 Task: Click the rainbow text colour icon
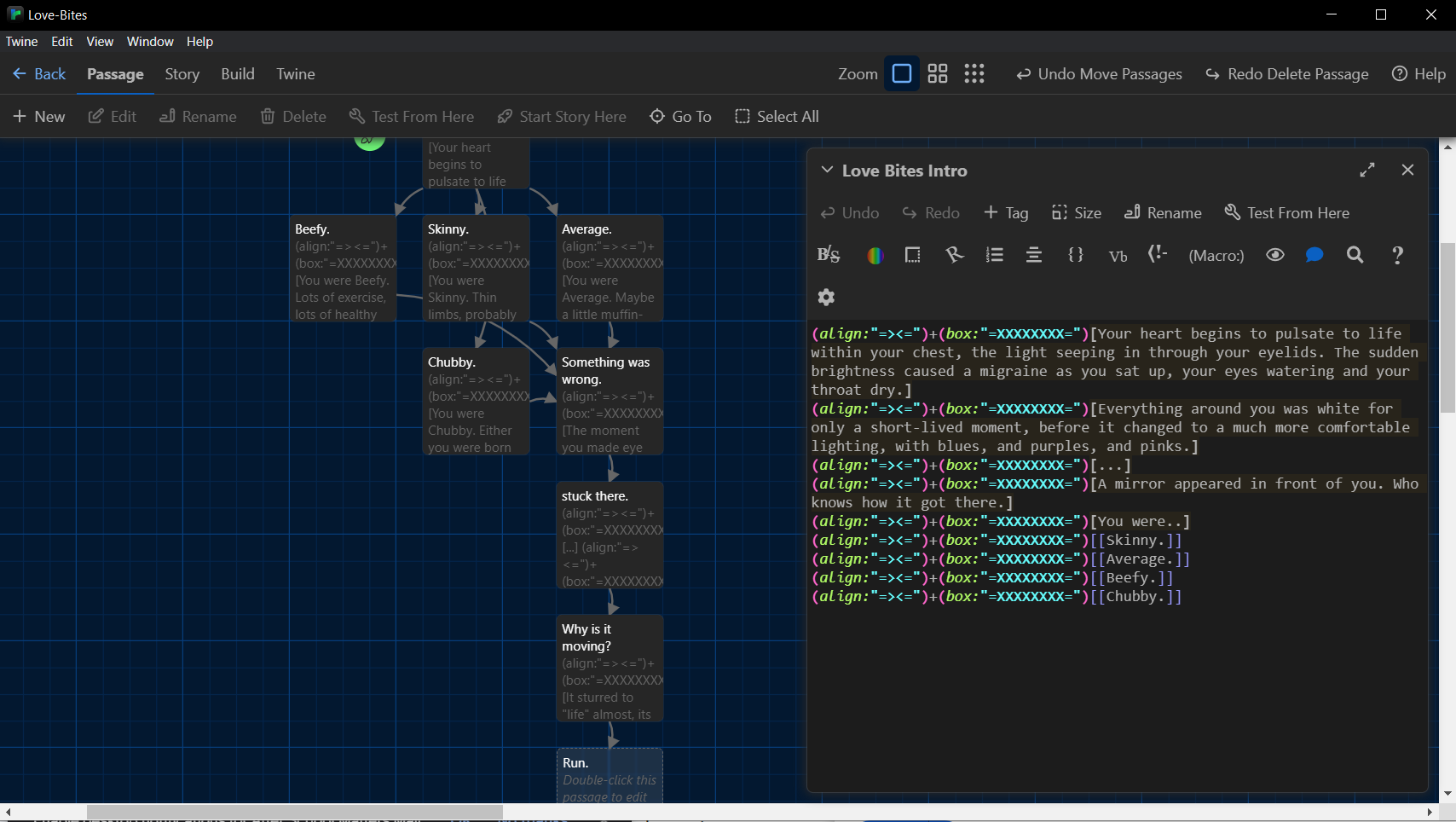pos(874,255)
